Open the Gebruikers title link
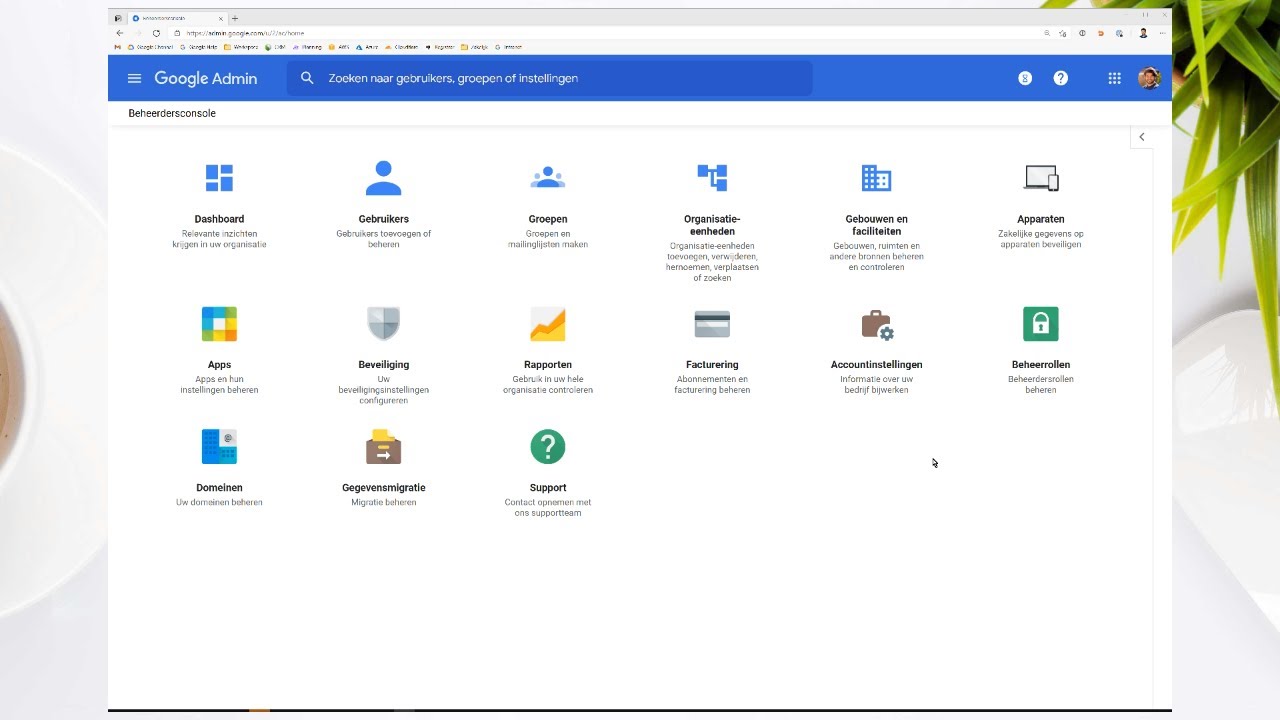The height and width of the screenshot is (720, 1280). [383, 219]
